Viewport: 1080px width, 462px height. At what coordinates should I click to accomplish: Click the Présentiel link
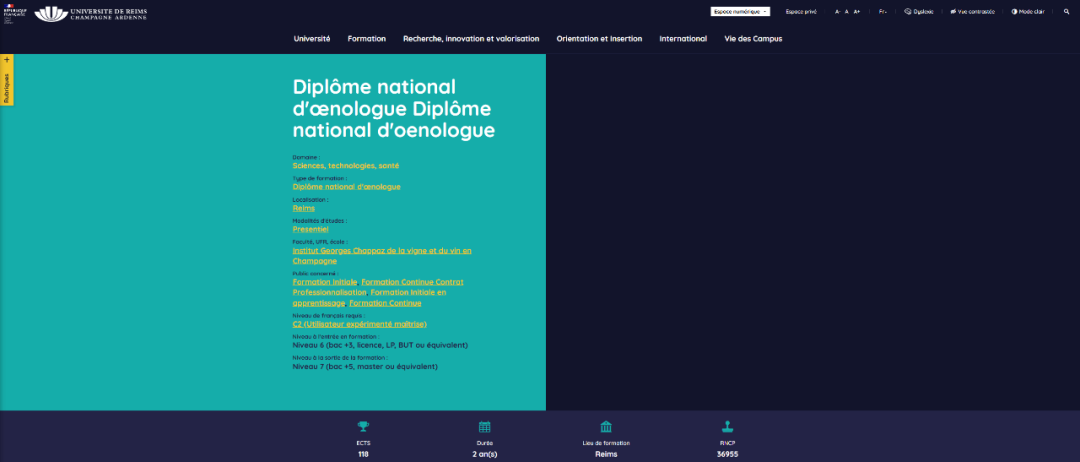pyautogui.click(x=311, y=229)
